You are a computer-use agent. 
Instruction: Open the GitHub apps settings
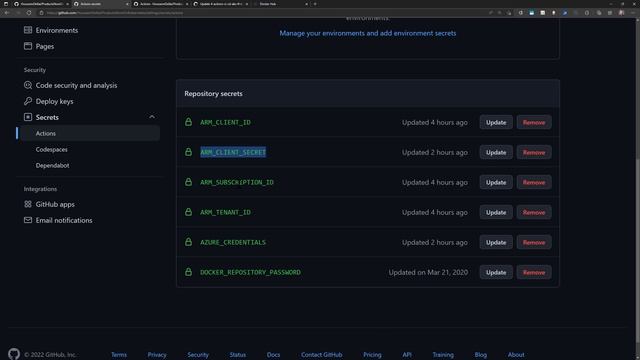coord(55,204)
